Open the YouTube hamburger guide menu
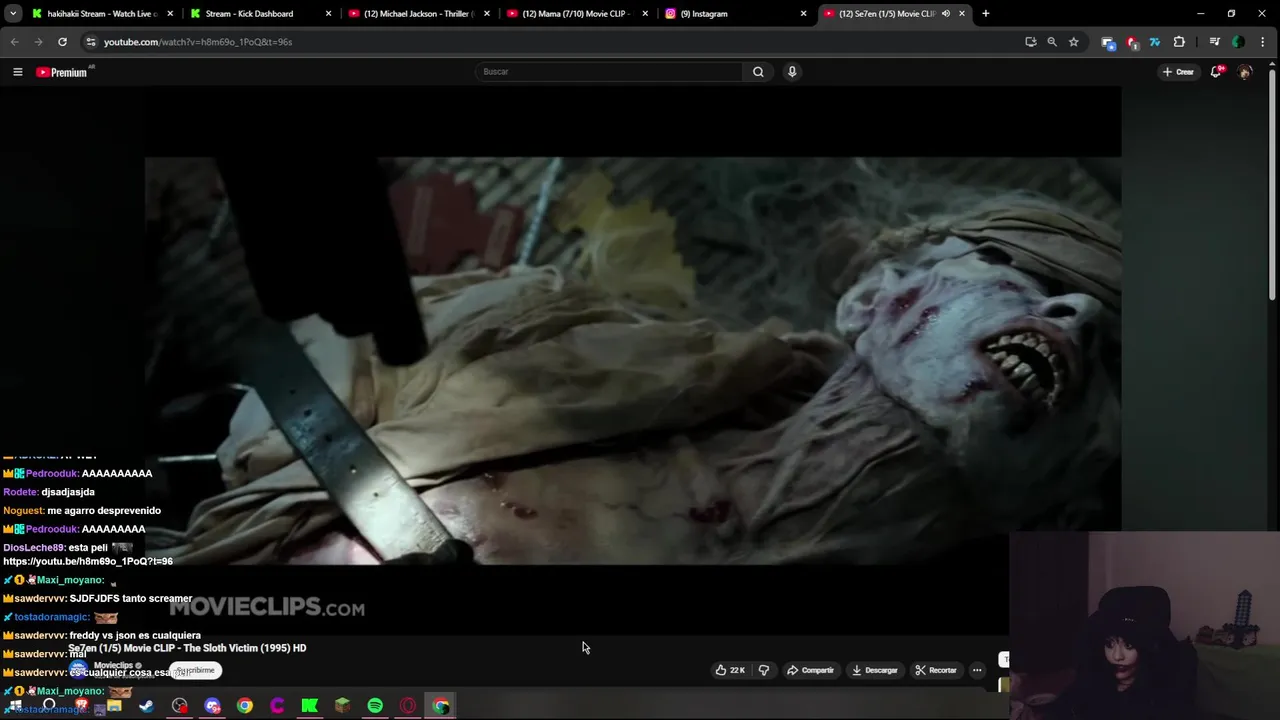1280x720 pixels. 17,72
